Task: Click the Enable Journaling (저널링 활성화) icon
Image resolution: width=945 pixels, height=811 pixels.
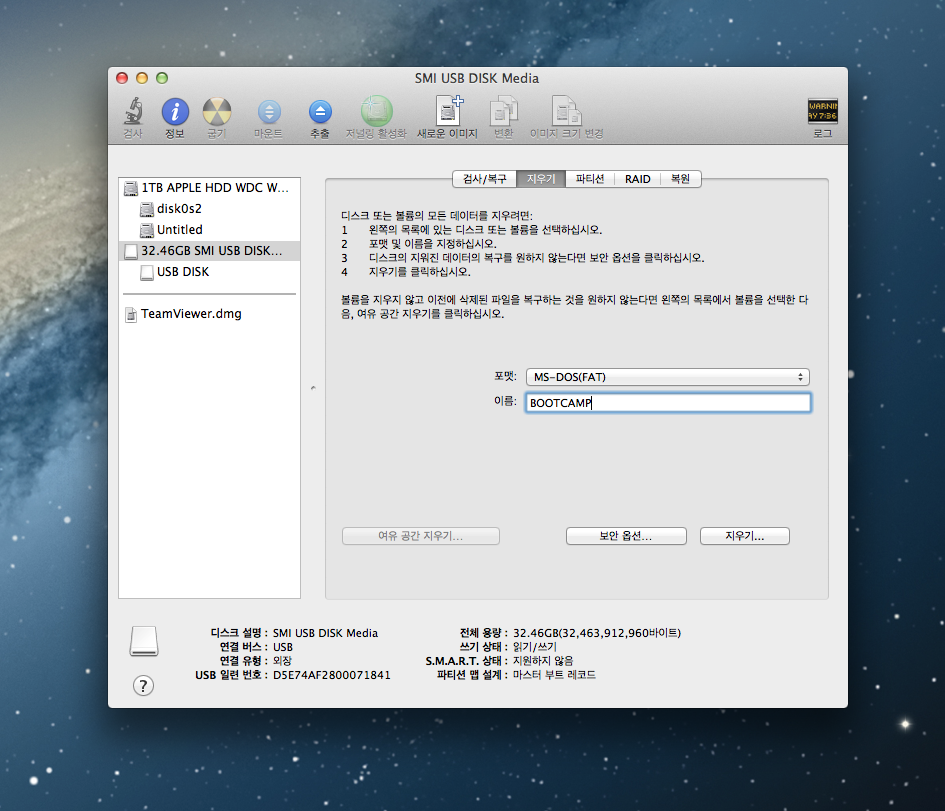Action: (377, 111)
